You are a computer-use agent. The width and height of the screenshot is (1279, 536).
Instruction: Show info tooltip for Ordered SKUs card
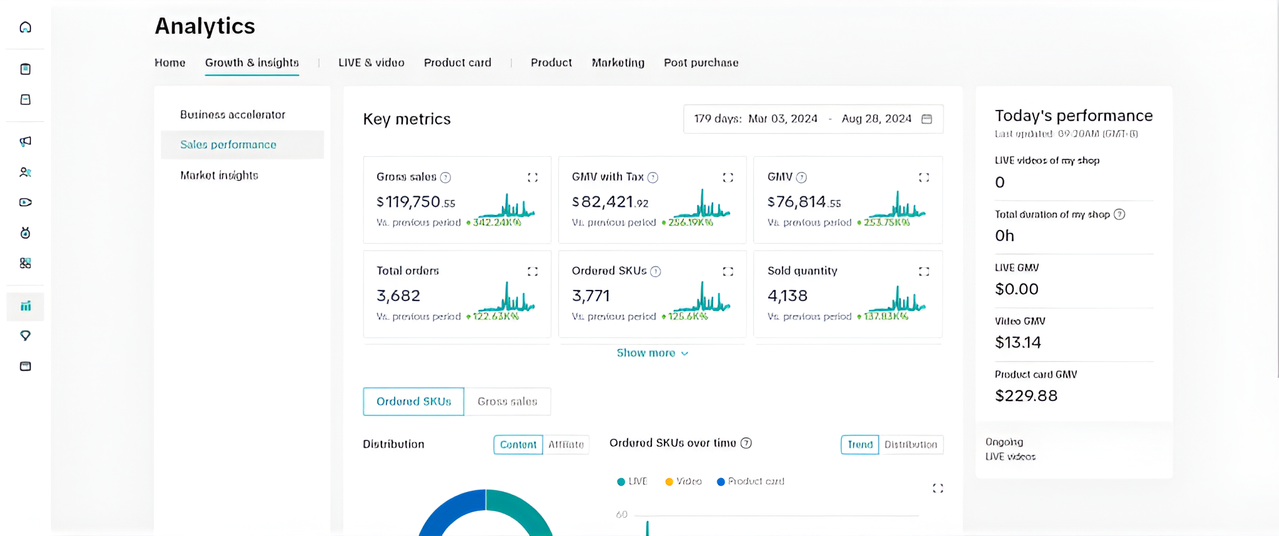coord(656,271)
